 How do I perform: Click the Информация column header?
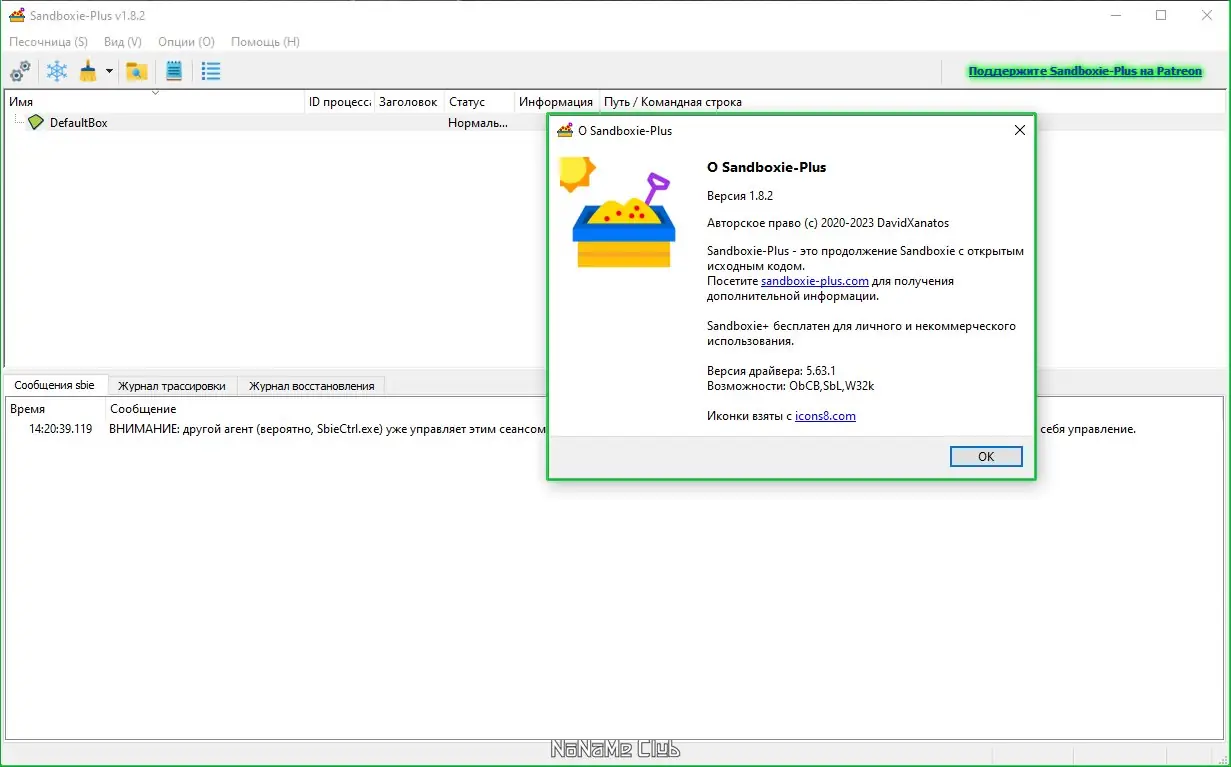click(x=556, y=102)
